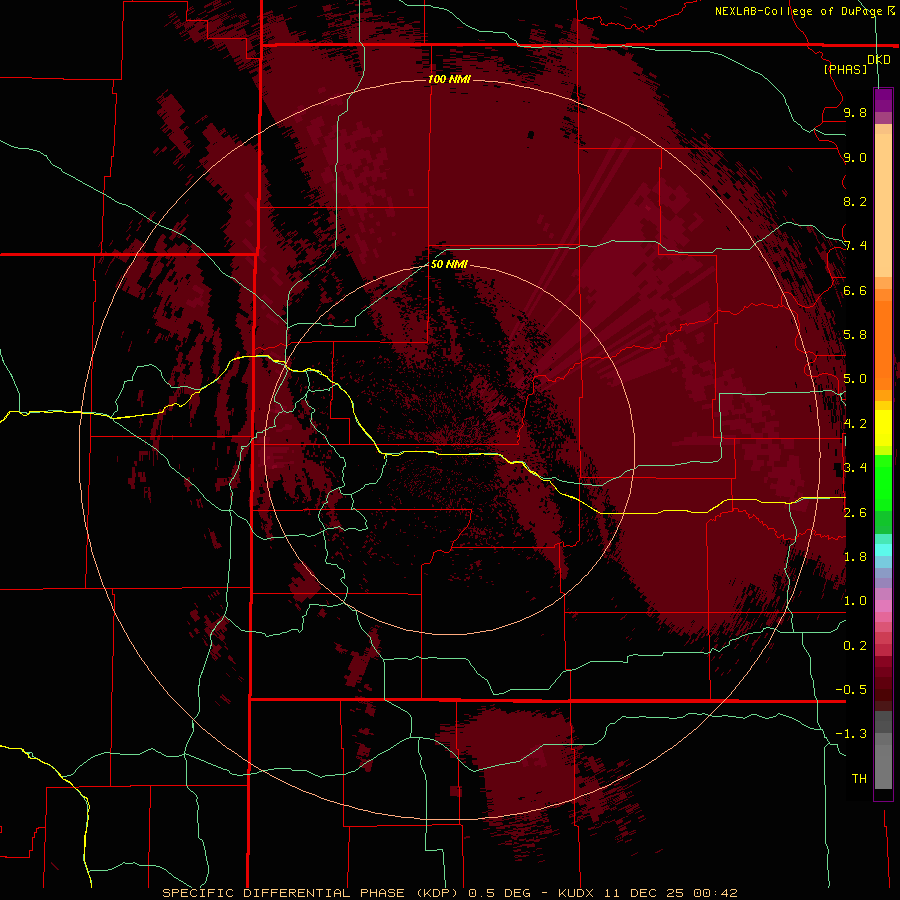Click the 5.8 value on the color scale
Screen dimensions: 900x900
click(855, 335)
